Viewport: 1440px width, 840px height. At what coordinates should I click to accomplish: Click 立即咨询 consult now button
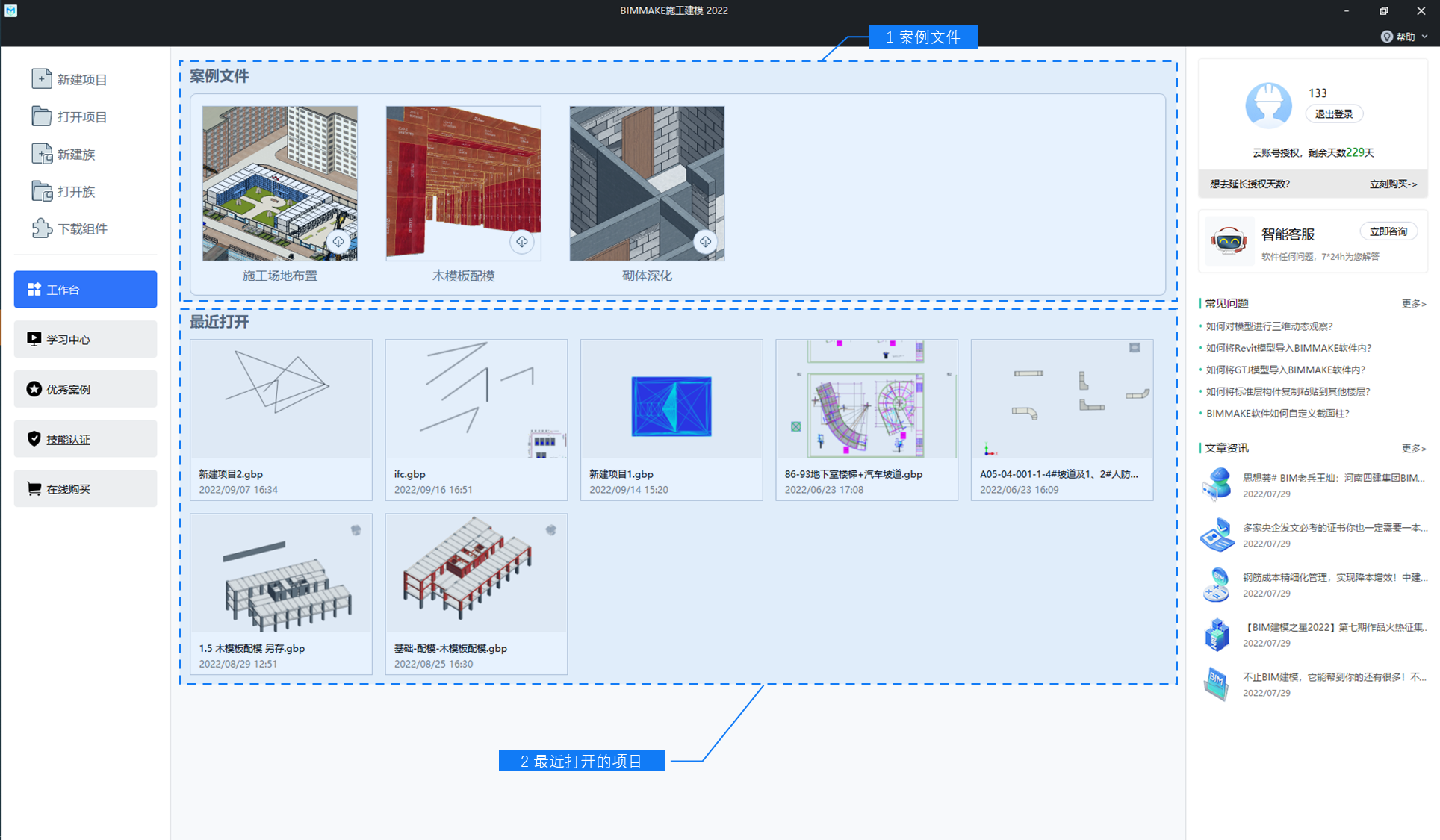(x=1388, y=231)
